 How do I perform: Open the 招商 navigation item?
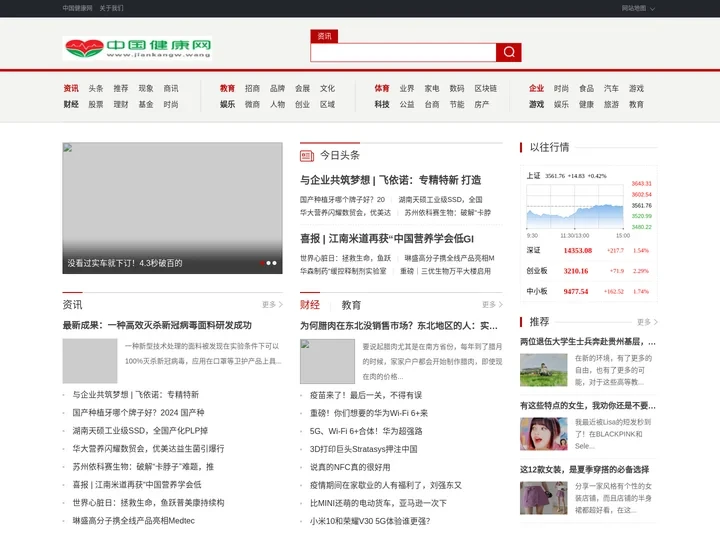point(252,88)
